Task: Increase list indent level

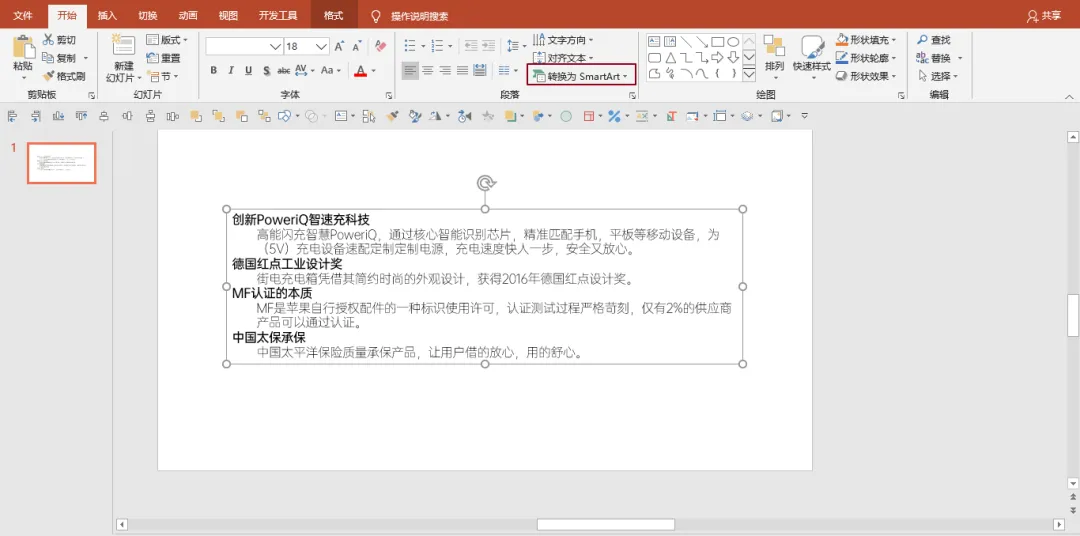Action: pyautogui.click(x=488, y=46)
